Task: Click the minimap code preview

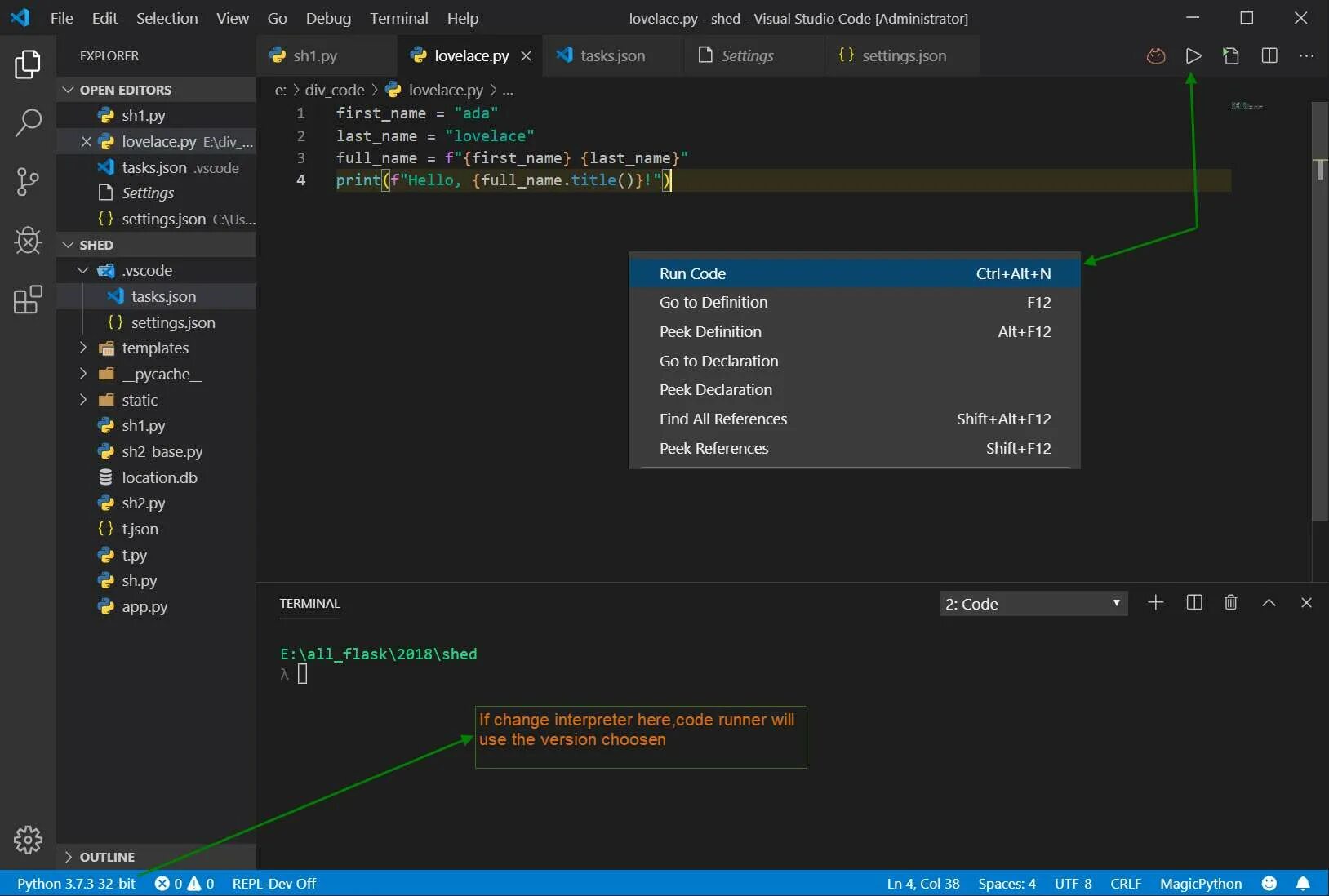Action: coord(1247,105)
